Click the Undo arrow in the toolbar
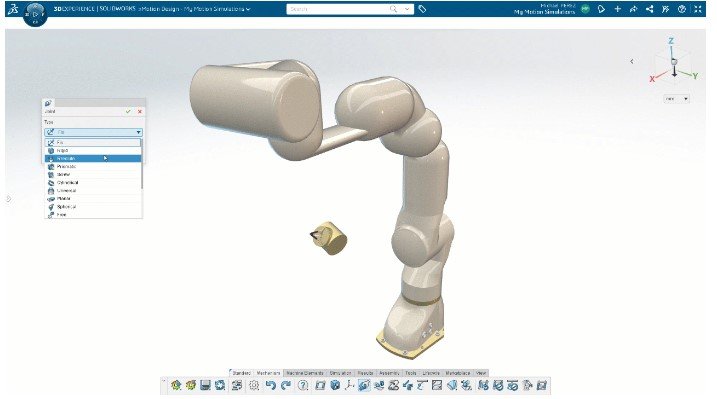The width and height of the screenshot is (717, 399). [x=271, y=385]
